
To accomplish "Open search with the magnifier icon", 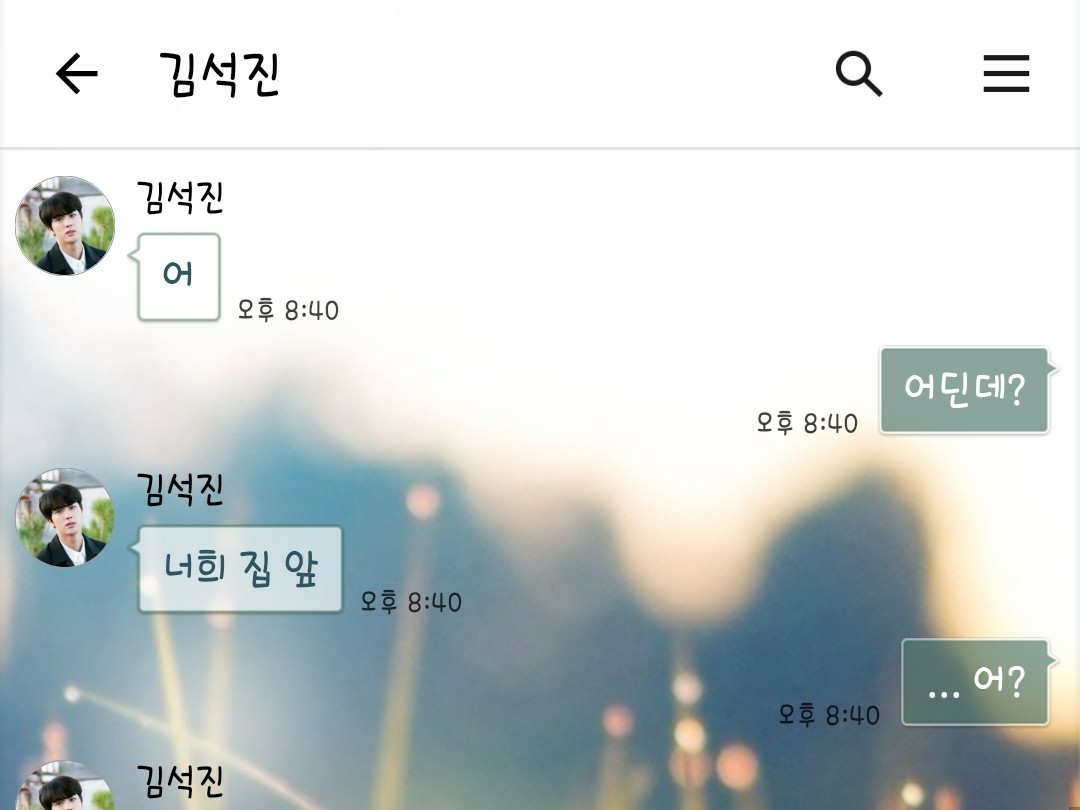I will click(x=858, y=73).
